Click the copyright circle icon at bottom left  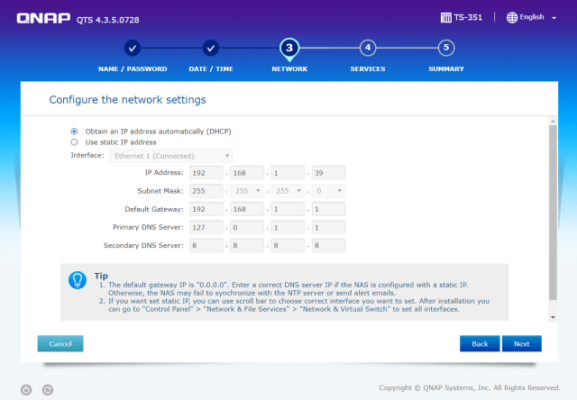tap(47, 389)
